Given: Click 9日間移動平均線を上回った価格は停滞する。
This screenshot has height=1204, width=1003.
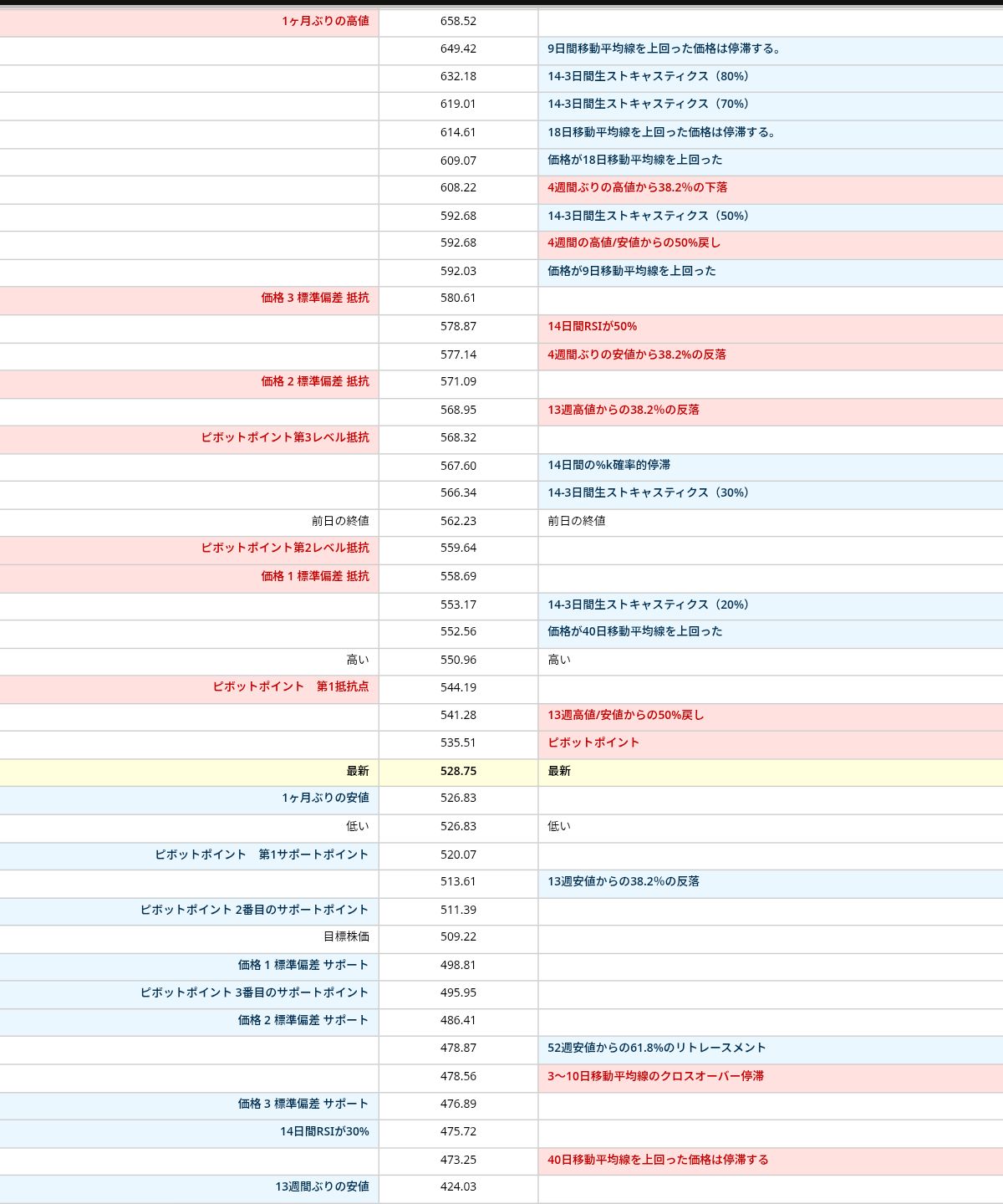Looking at the screenshot, I should 665,48.
